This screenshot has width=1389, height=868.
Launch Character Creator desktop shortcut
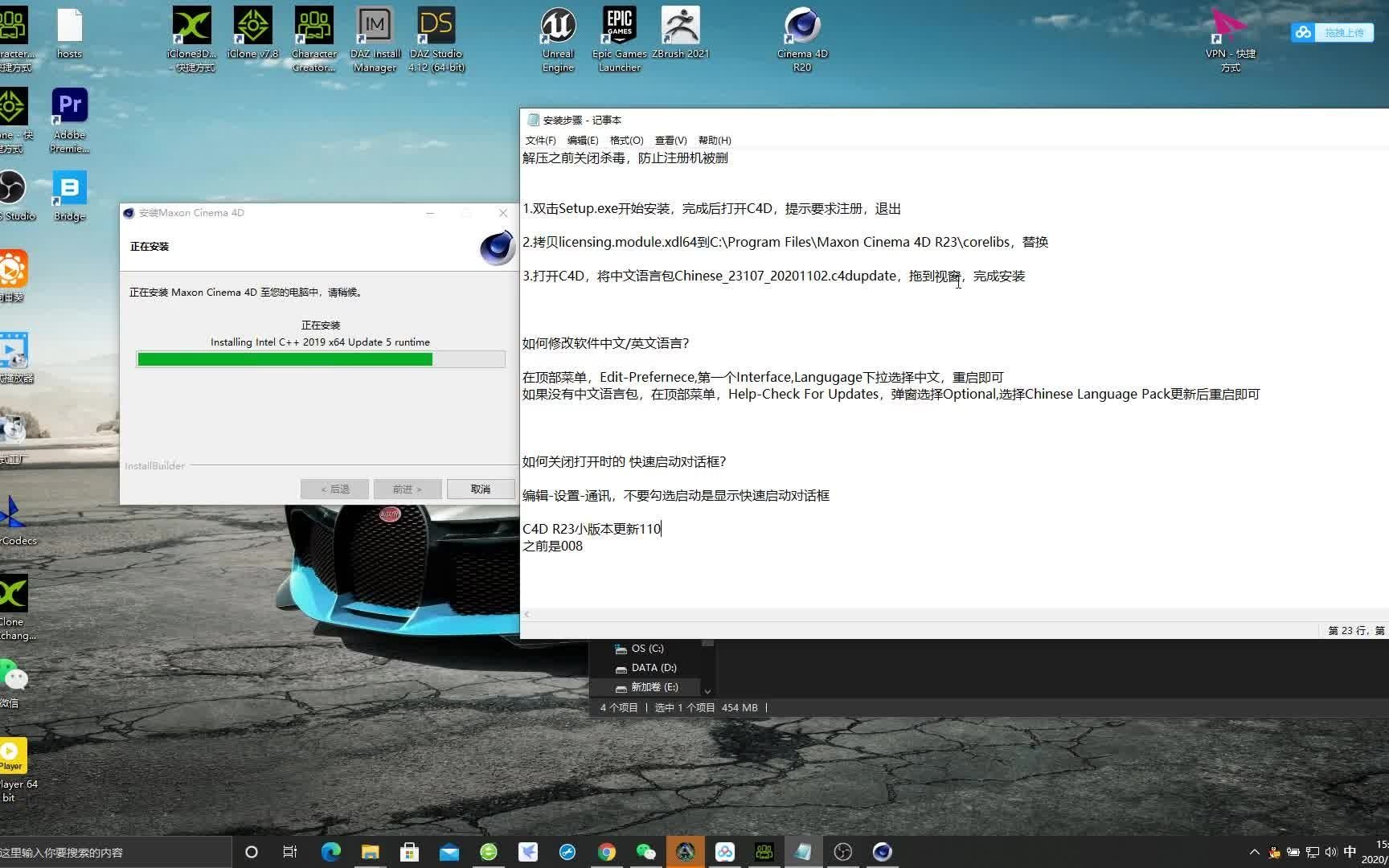click(313, 39)
